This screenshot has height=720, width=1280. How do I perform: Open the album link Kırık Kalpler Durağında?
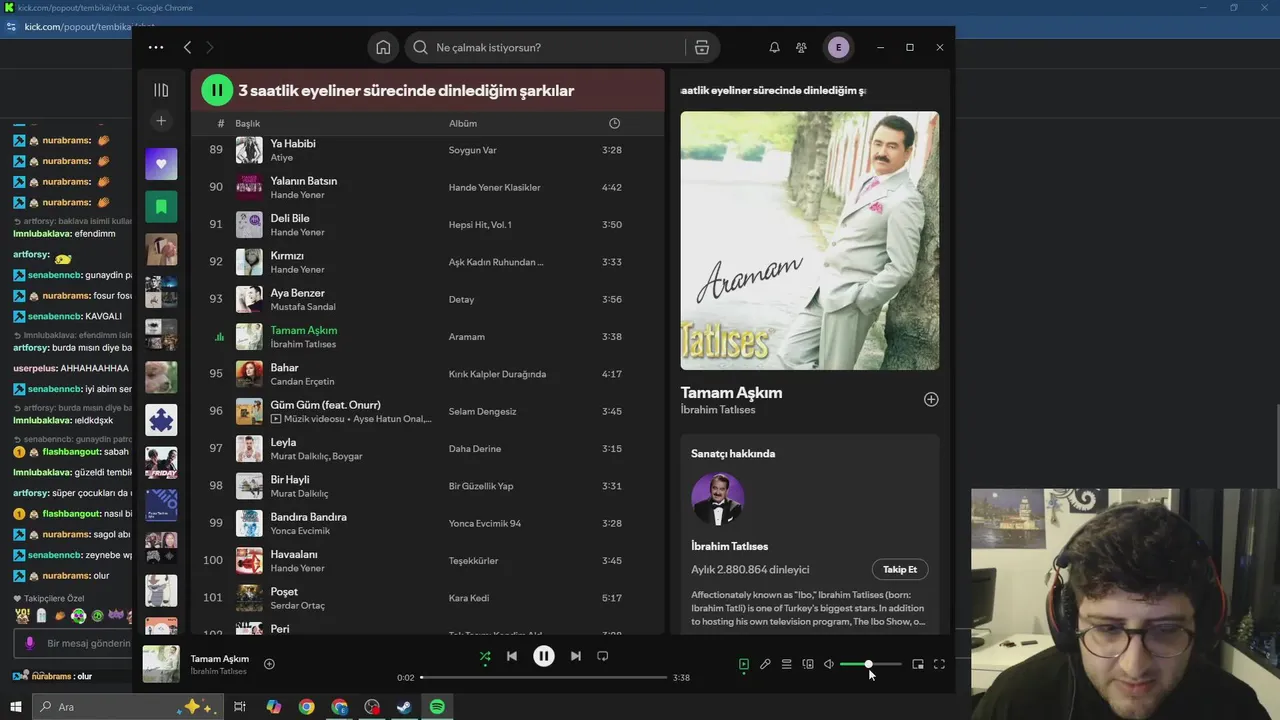497,374
